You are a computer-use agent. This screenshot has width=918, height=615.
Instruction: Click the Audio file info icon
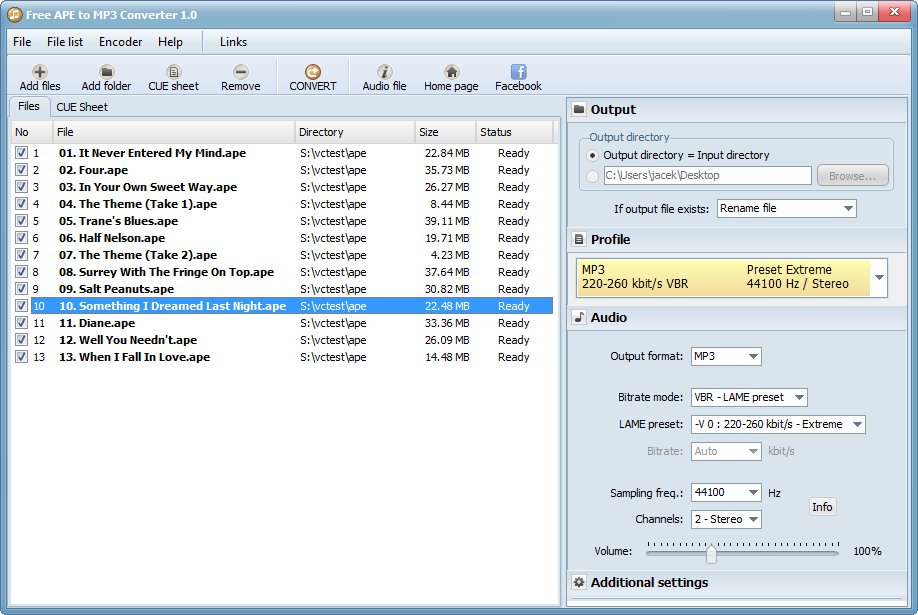point(384,72)
